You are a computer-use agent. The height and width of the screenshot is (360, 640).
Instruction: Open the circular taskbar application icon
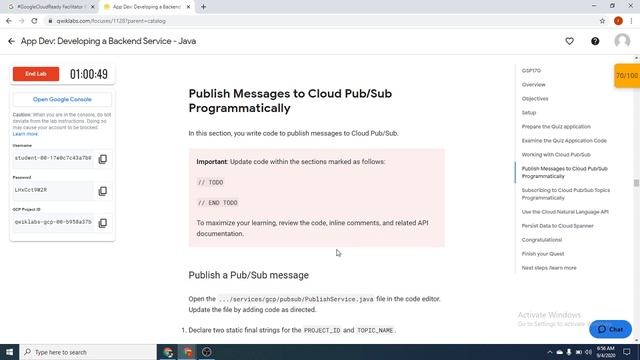point(207,352)
